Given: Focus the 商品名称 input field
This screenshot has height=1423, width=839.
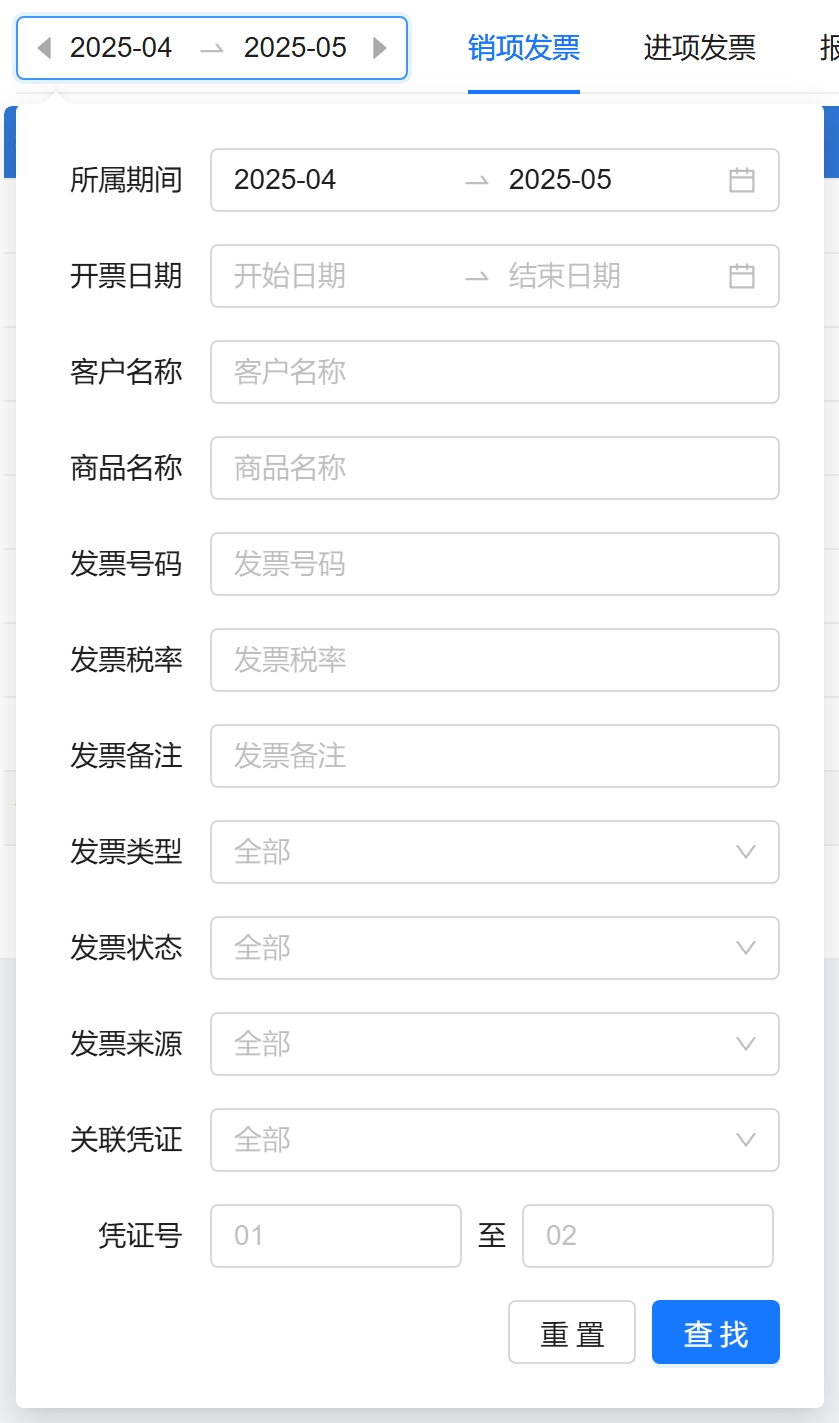Looking at the screenshot, I should point(494,468).
